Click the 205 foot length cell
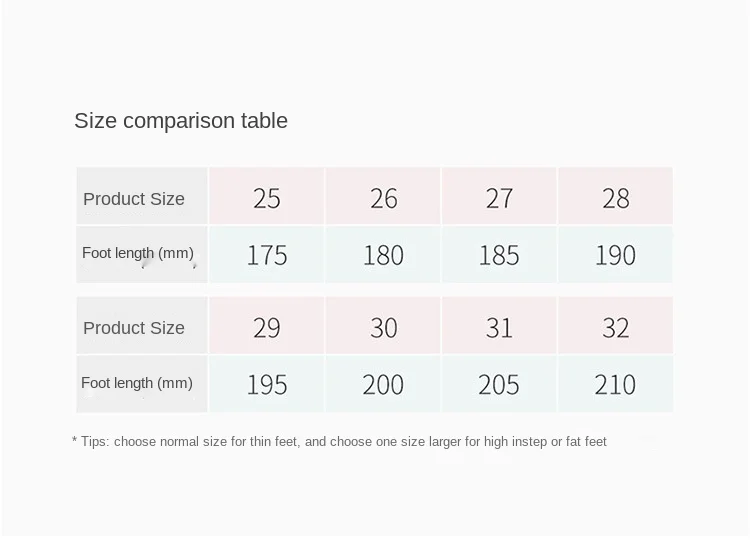This screenshot has width=750, height=547. click(x=499, y=384)
